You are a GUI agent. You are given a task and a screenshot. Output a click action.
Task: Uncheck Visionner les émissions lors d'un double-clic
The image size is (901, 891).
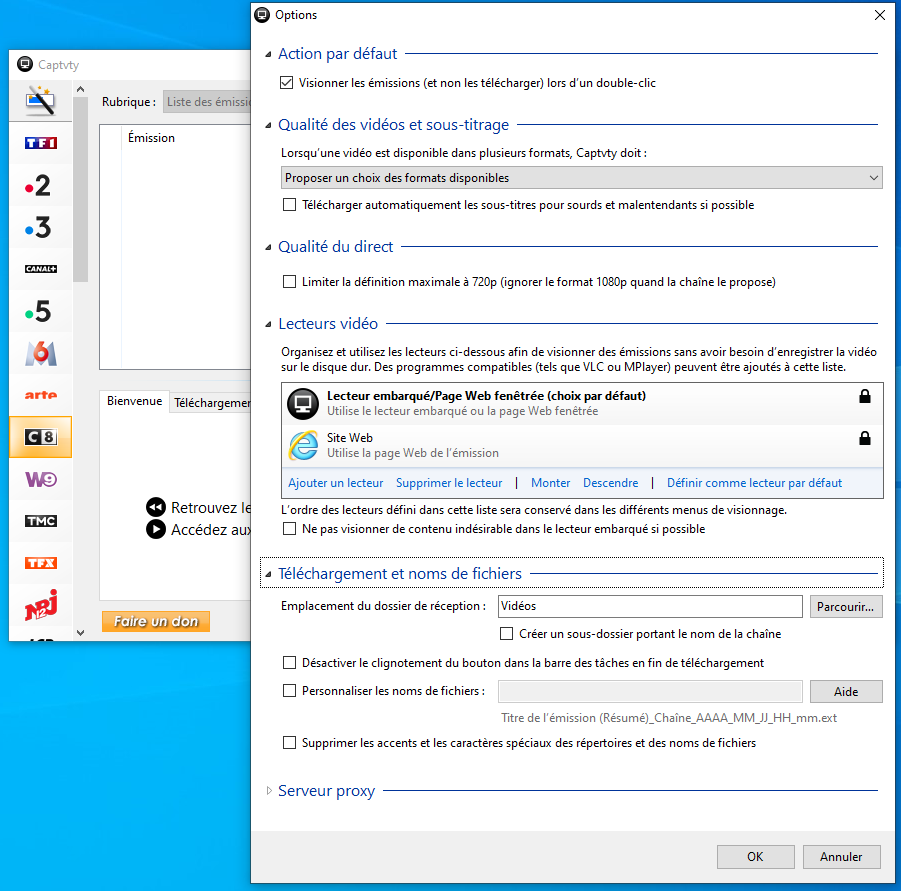288,83
